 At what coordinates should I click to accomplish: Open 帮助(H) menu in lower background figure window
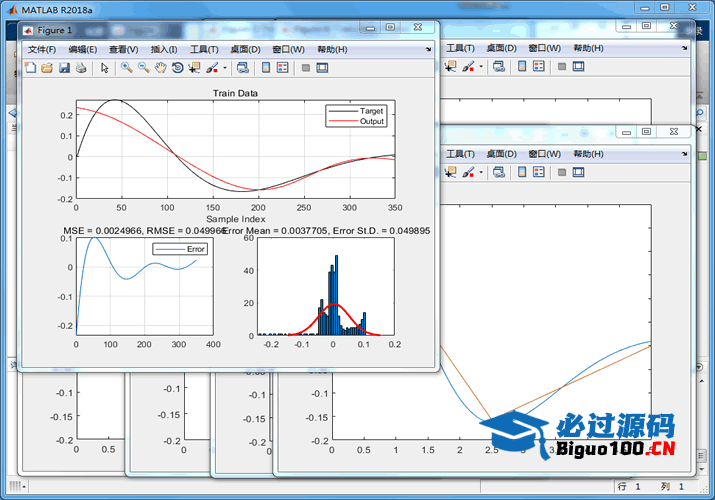[588, 154]
